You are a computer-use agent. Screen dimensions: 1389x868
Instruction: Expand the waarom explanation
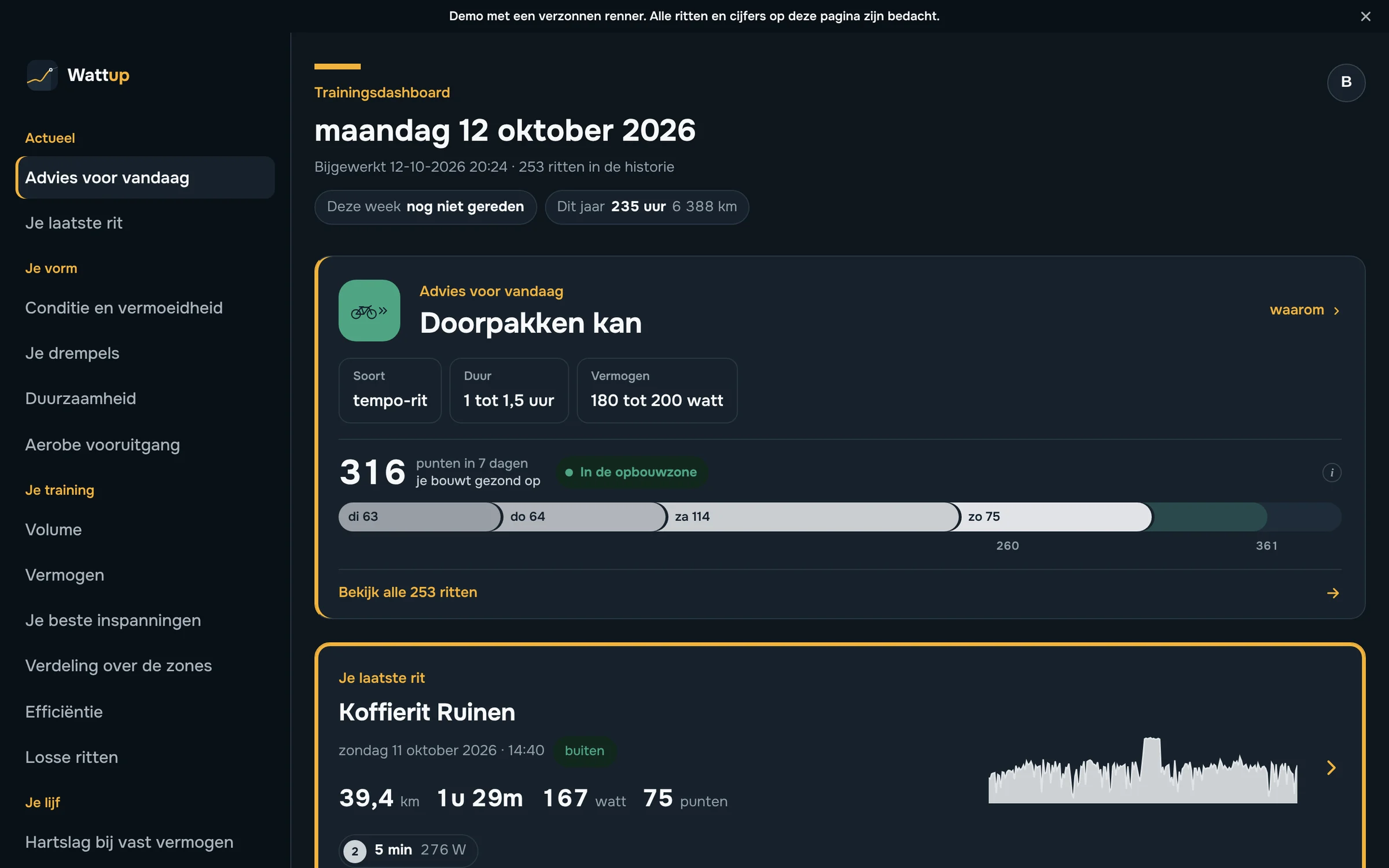pos(1305,310)
